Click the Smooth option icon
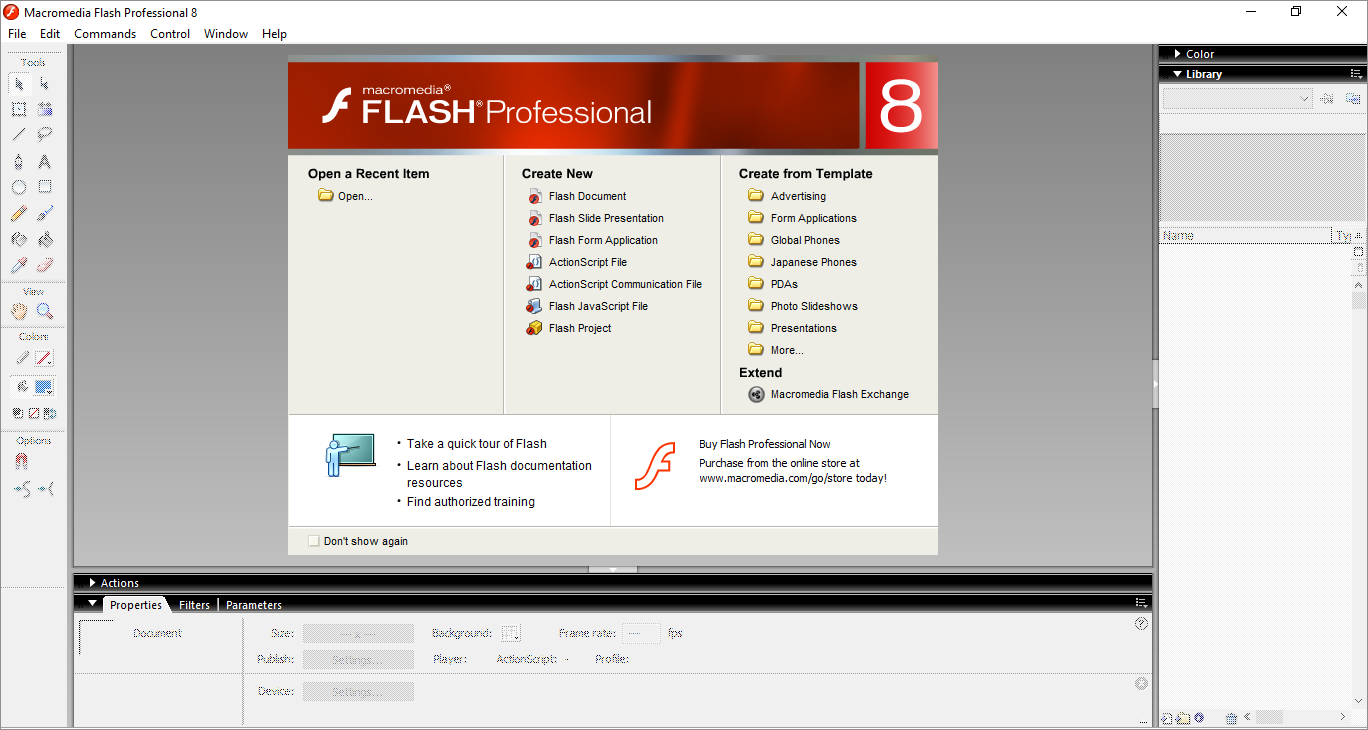The height and width of the screenshot is (730, 1368). pyautogui.click(x=21, y=489)
